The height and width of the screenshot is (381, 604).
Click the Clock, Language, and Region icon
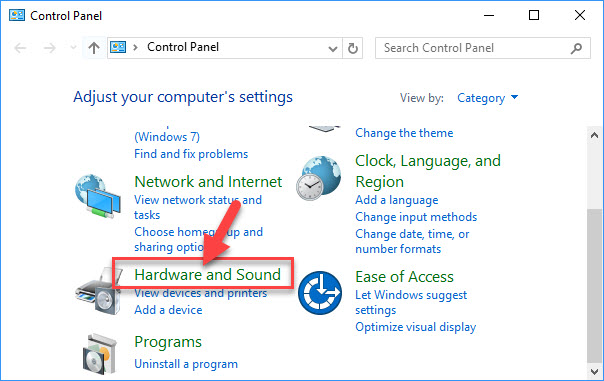click(x=319, y=178)
